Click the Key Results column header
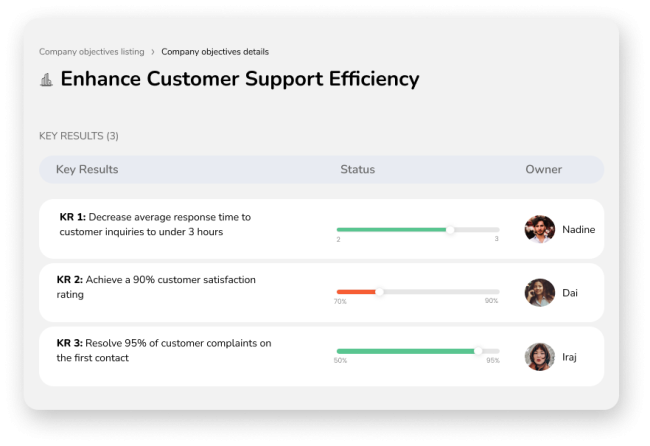The height and width of the screenshot is (446, 650). [x=87, y=170]
